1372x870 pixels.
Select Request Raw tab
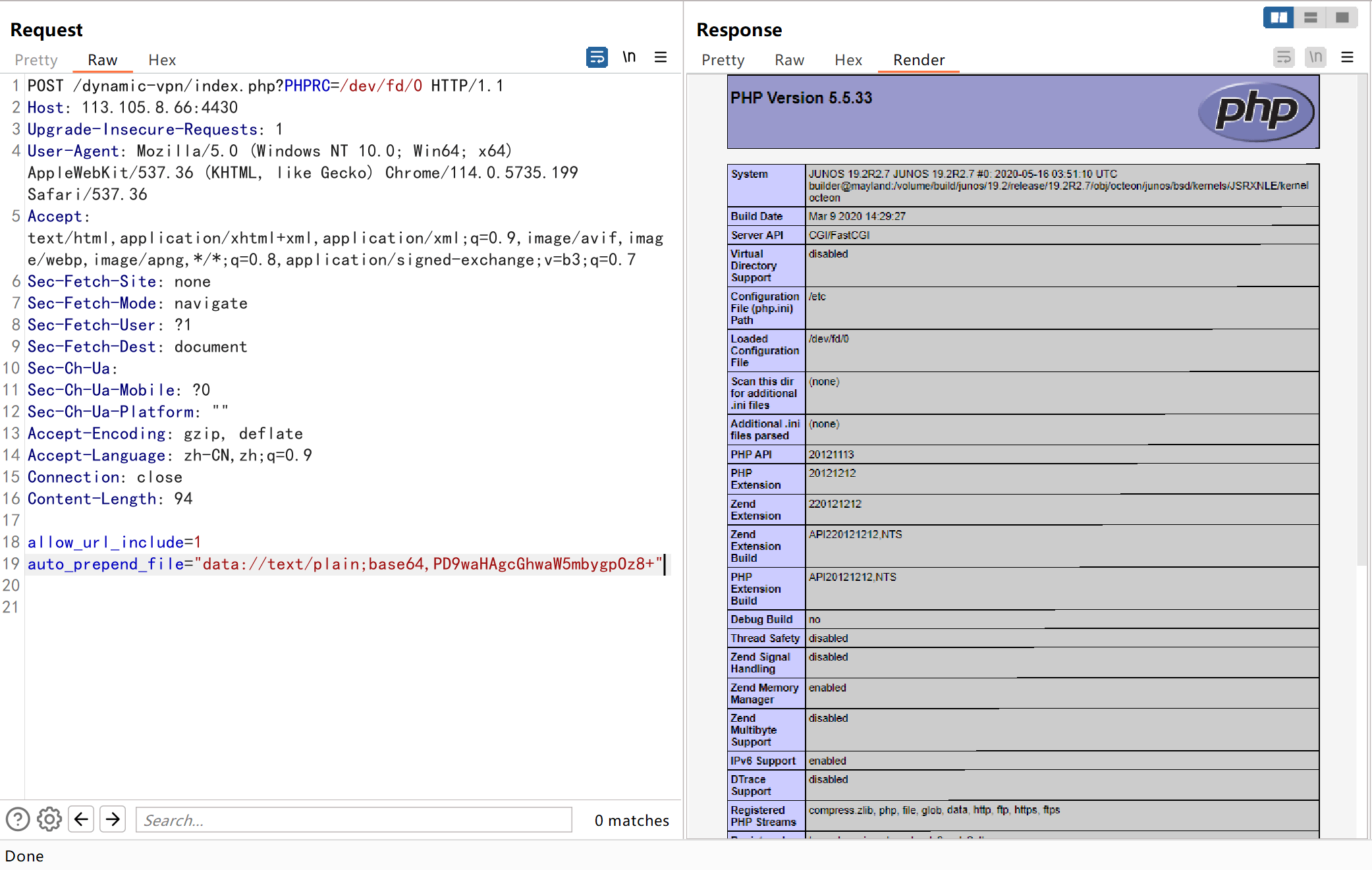[x=103, y=60]
